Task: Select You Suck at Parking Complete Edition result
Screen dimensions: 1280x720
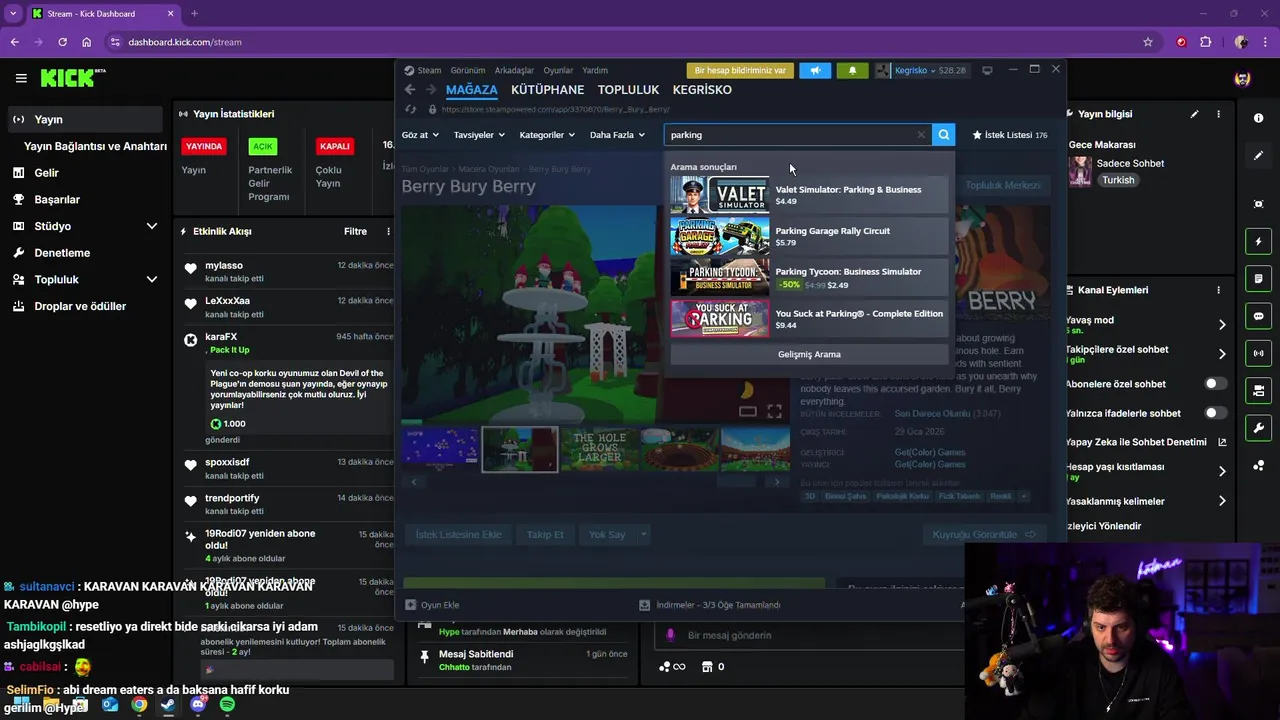Action: [809, 318]
